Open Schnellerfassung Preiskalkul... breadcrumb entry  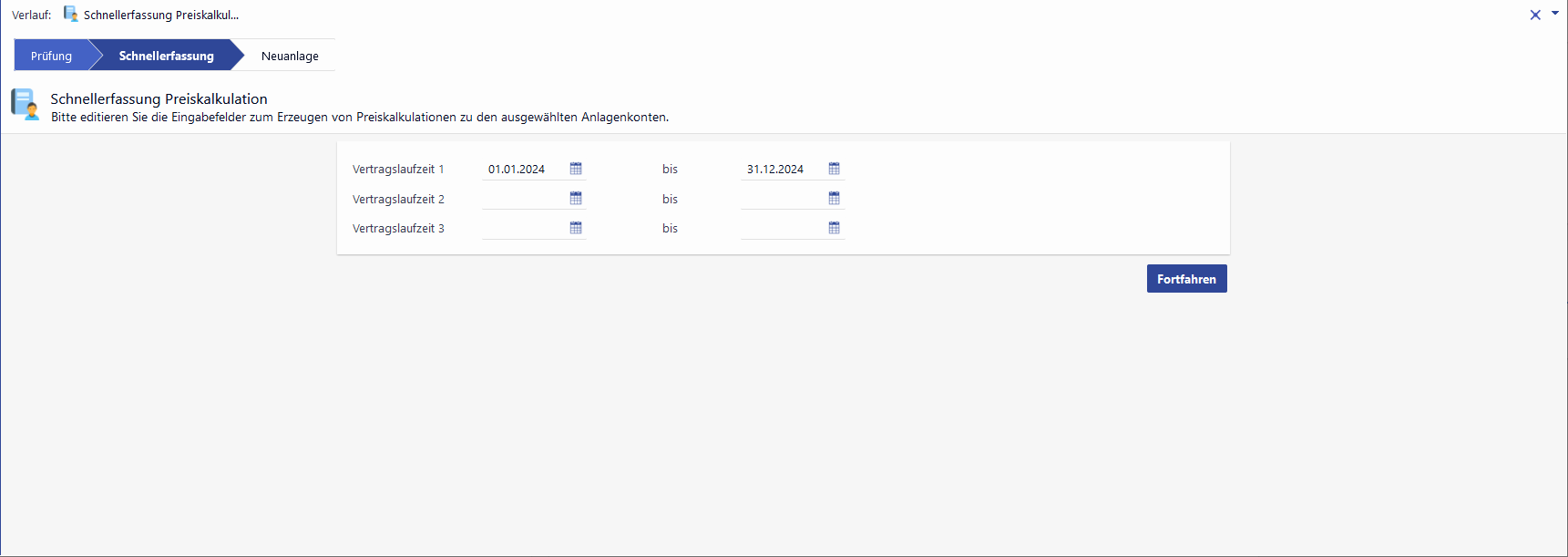[x=160, y=15]
